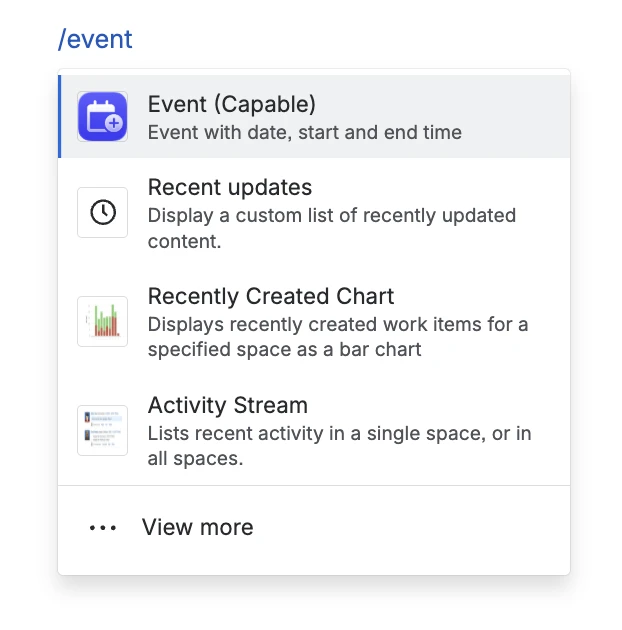Click the /event slash command text

[95, 40]
